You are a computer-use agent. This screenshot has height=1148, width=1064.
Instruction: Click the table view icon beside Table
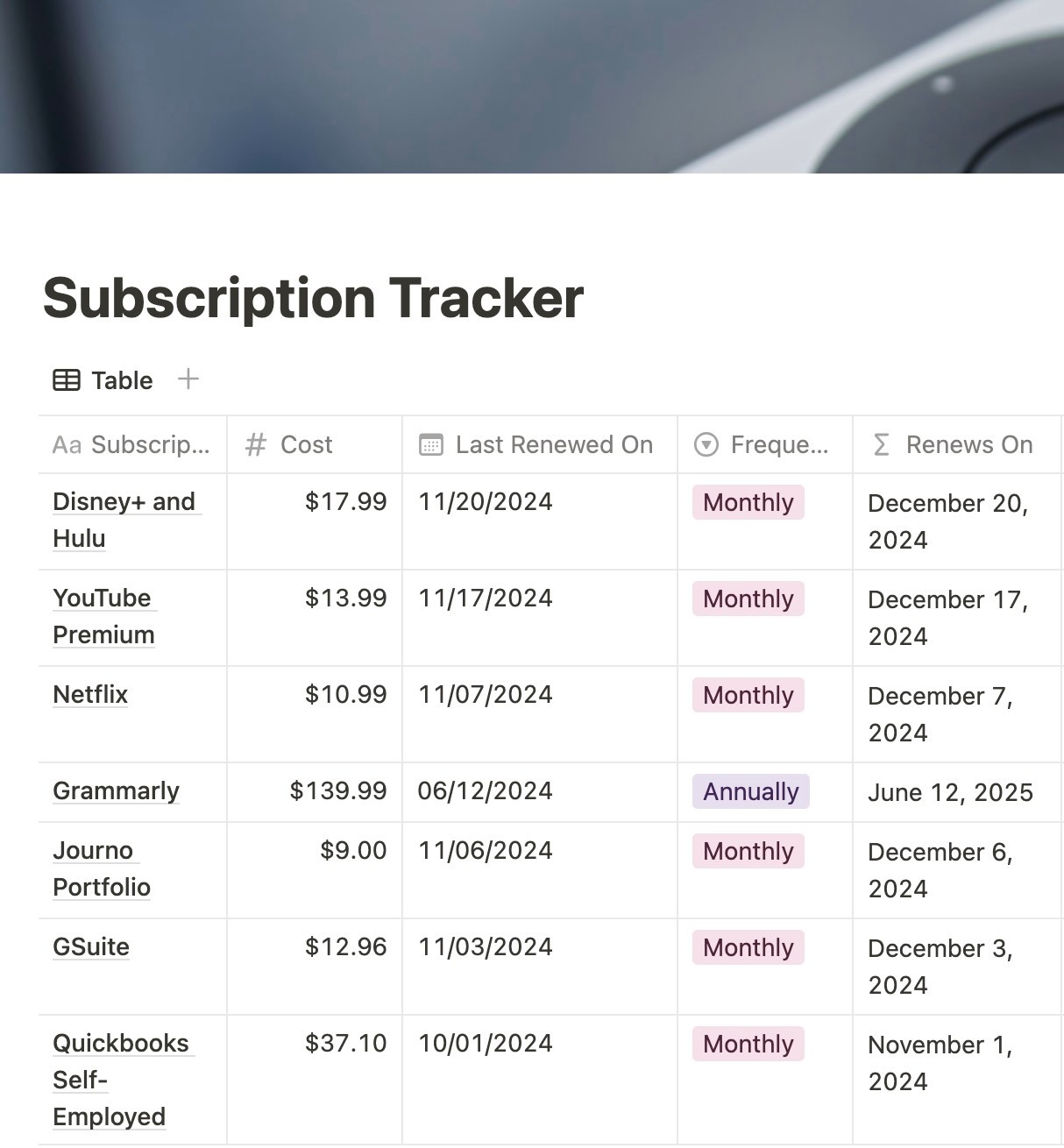67,380
